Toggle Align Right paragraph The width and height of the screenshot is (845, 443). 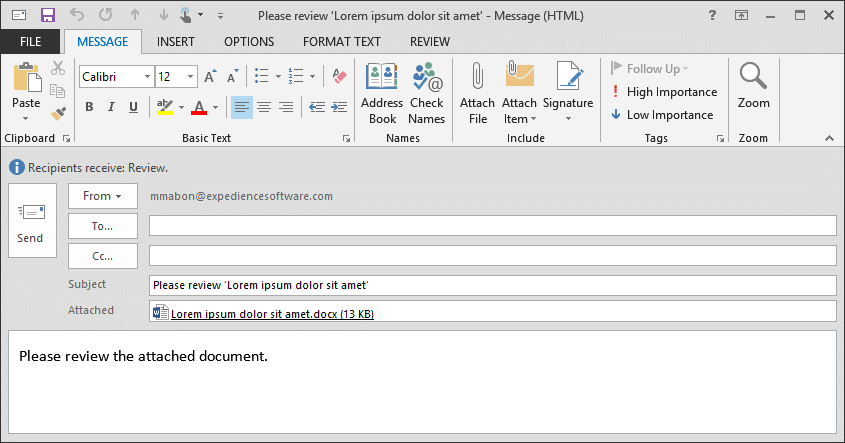tap(286, 107)
